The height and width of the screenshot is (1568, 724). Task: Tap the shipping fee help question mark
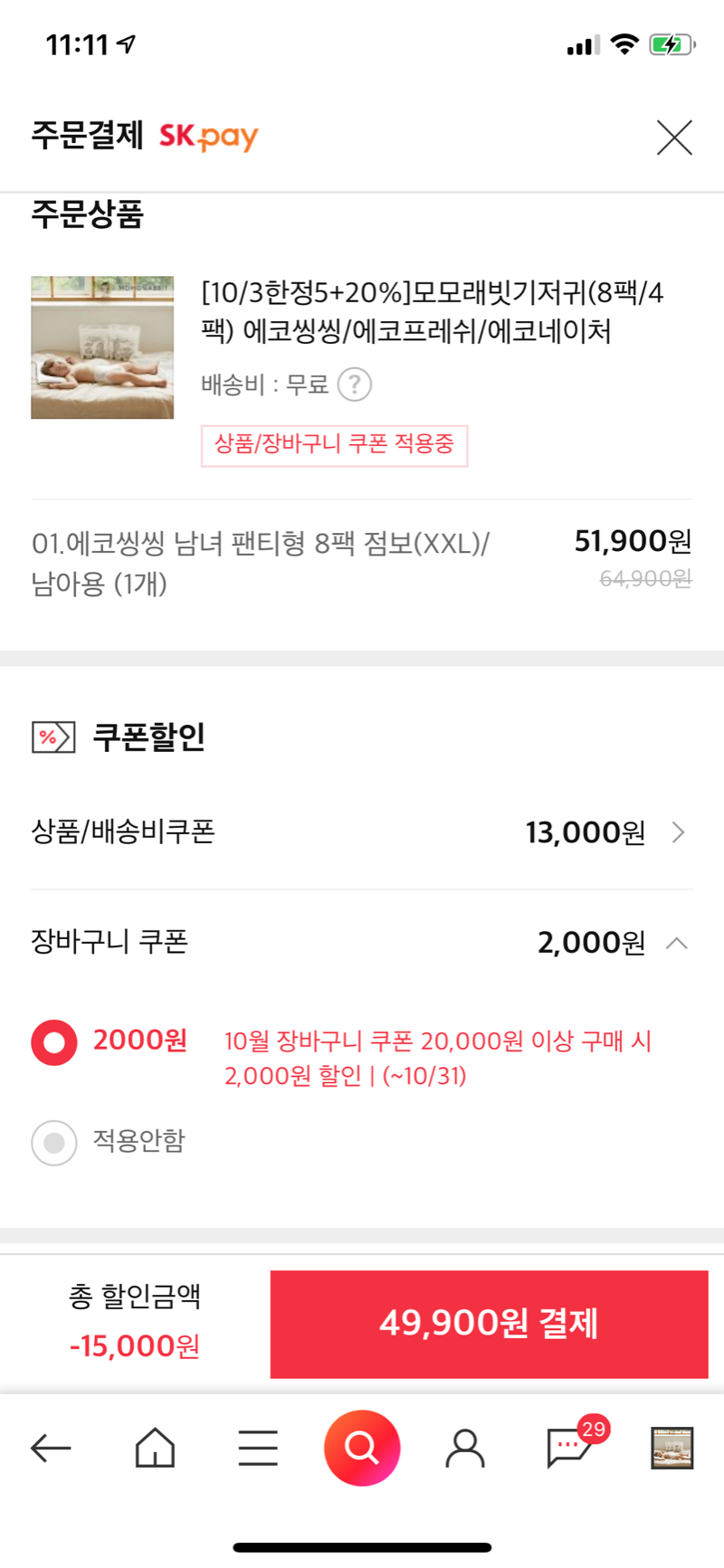[x=355, y=385]
